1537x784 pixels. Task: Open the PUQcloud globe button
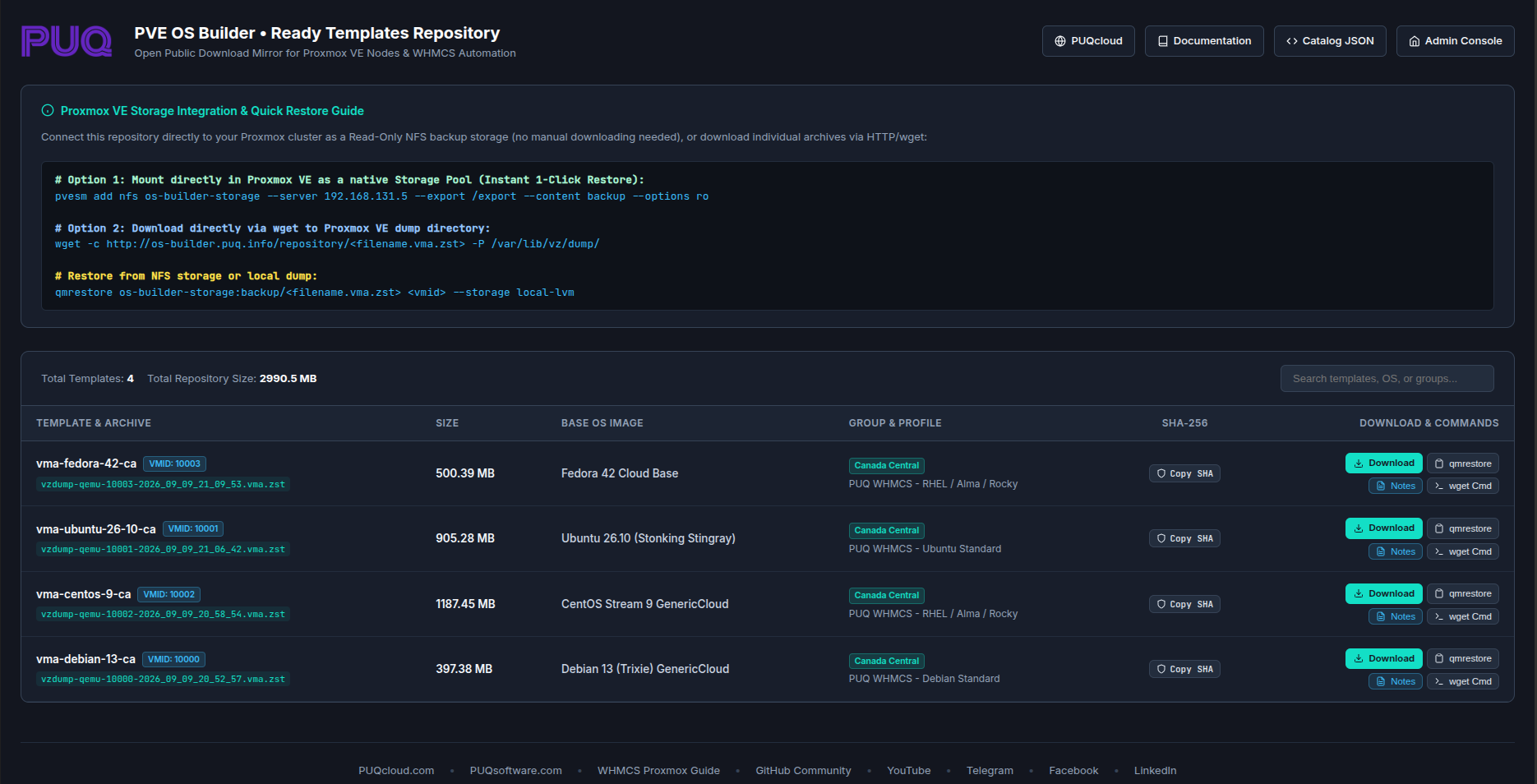point(1088,41)
